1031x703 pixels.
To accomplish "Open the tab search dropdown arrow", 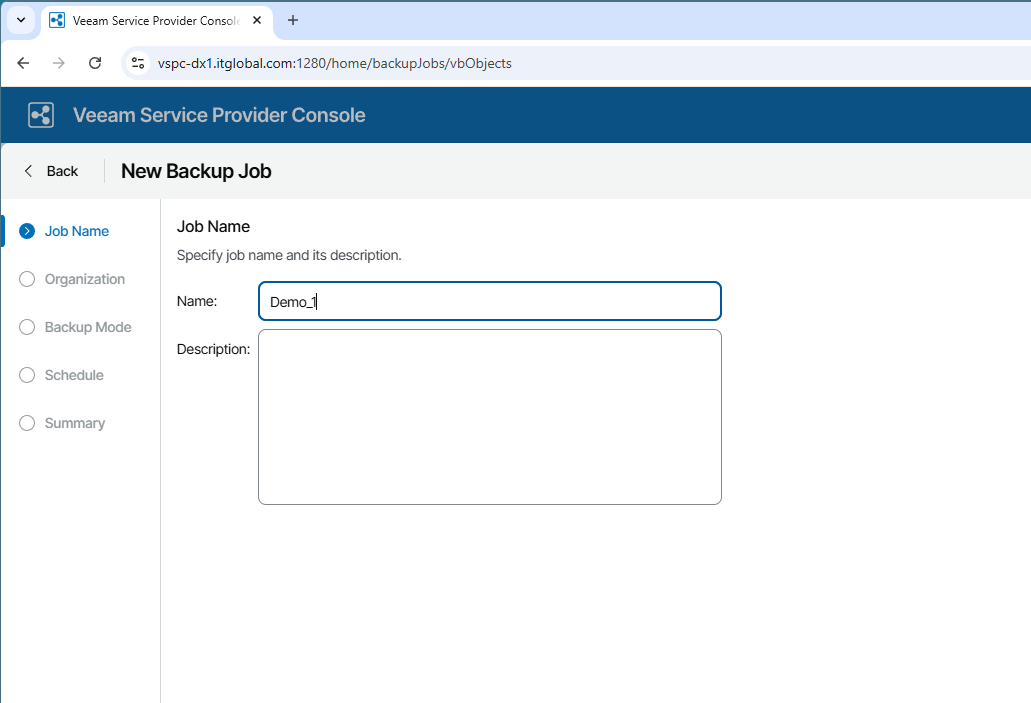I will (21, 20).
